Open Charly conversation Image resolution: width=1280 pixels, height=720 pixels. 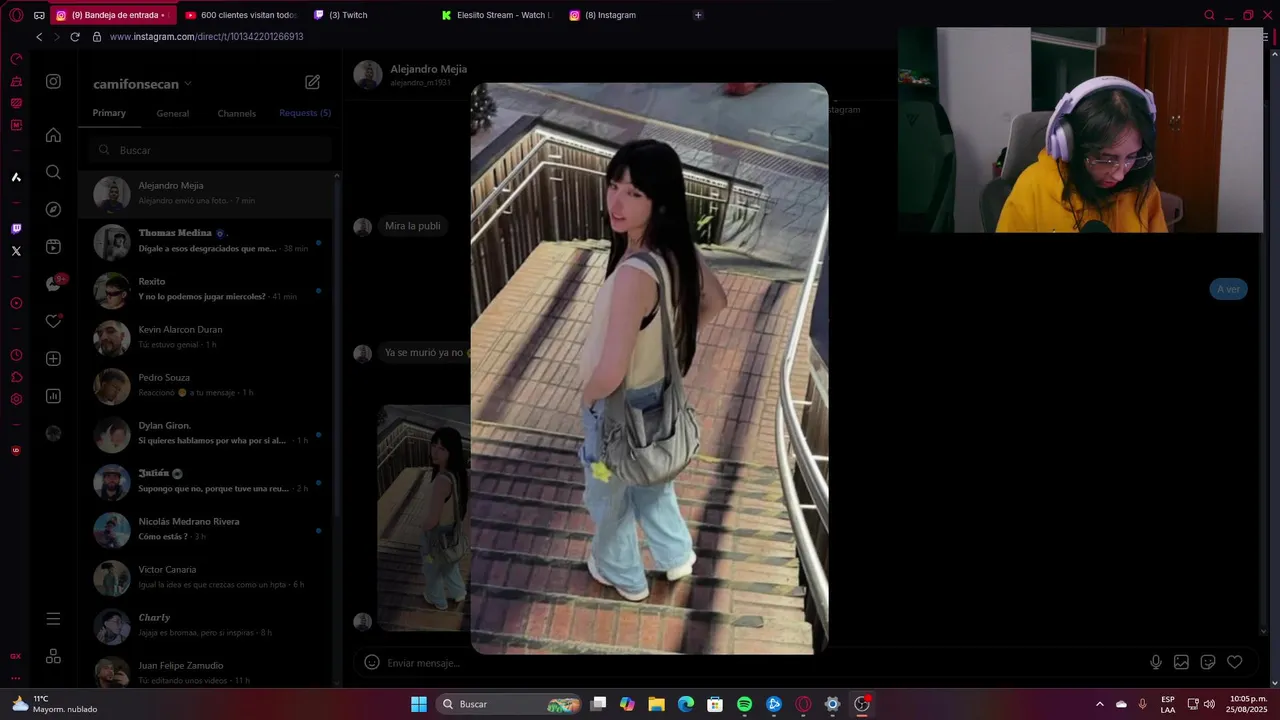(207, 626)
